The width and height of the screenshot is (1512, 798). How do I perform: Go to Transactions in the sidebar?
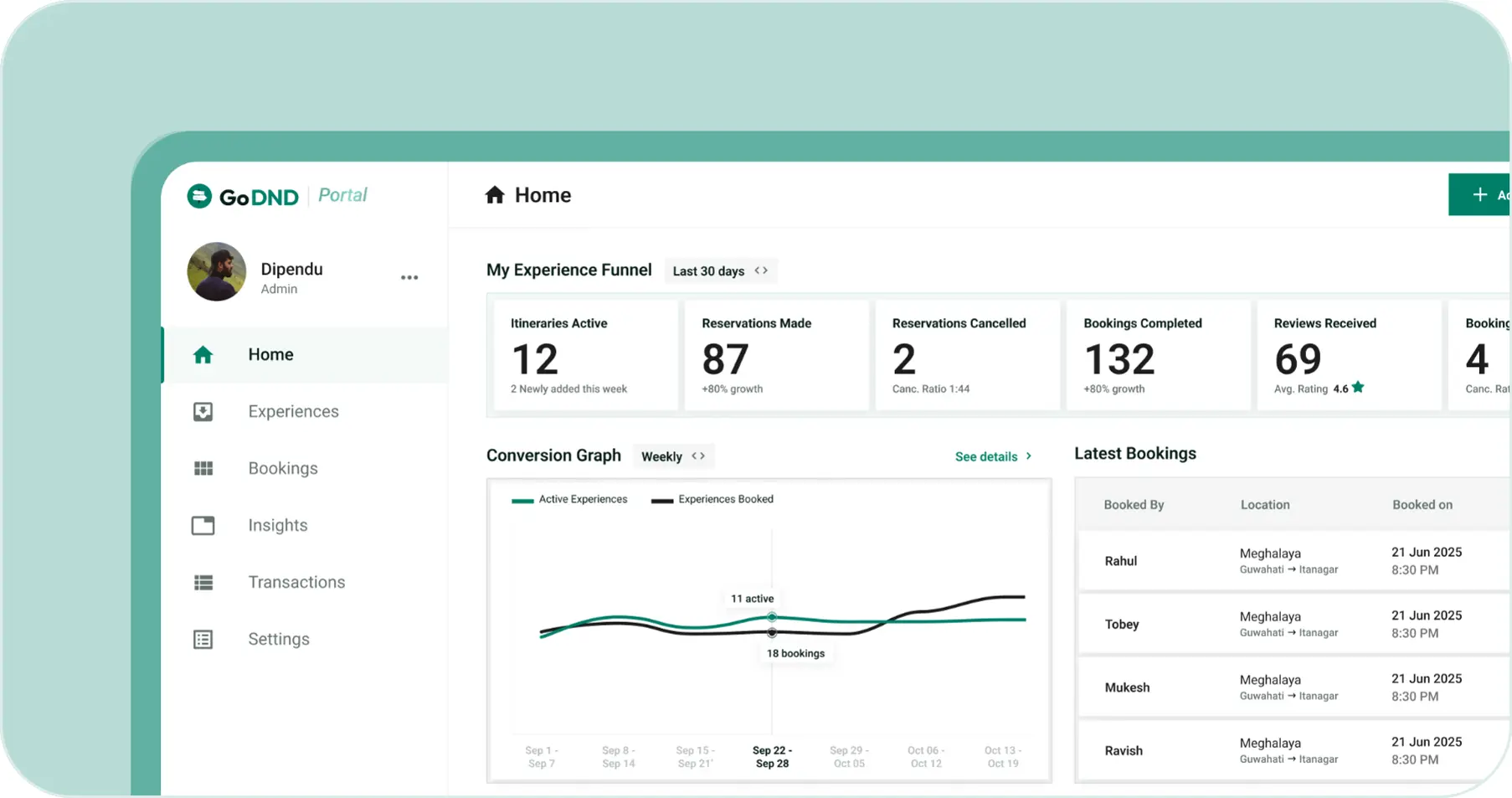click(x=296, y=583)
